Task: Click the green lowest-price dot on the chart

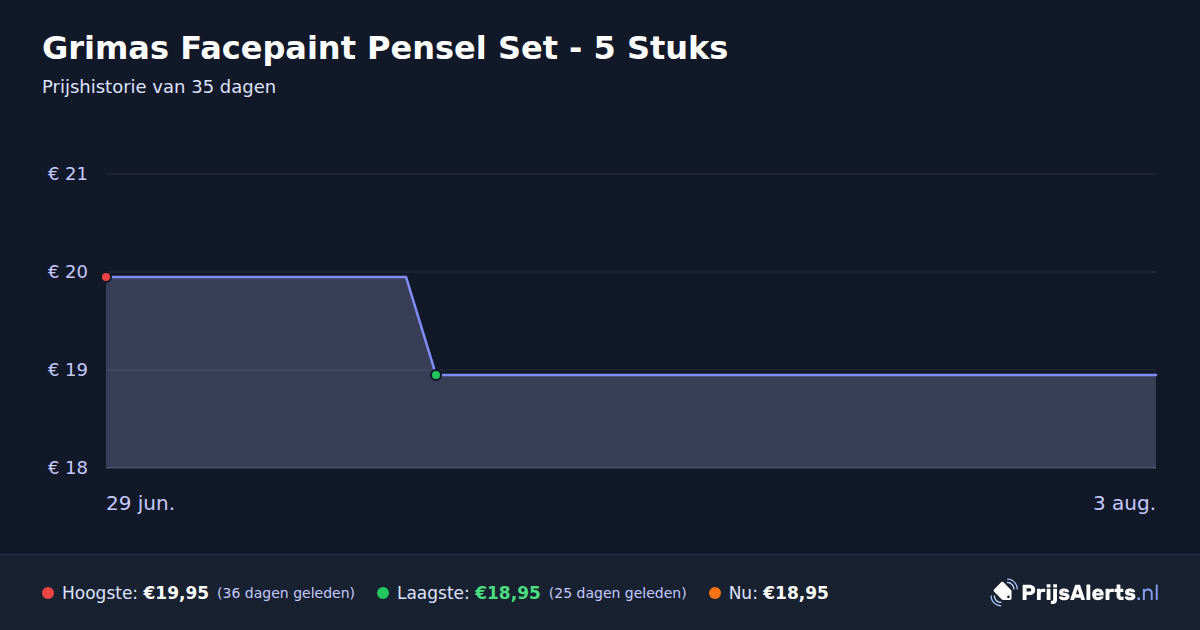Action: coord(436,375)
